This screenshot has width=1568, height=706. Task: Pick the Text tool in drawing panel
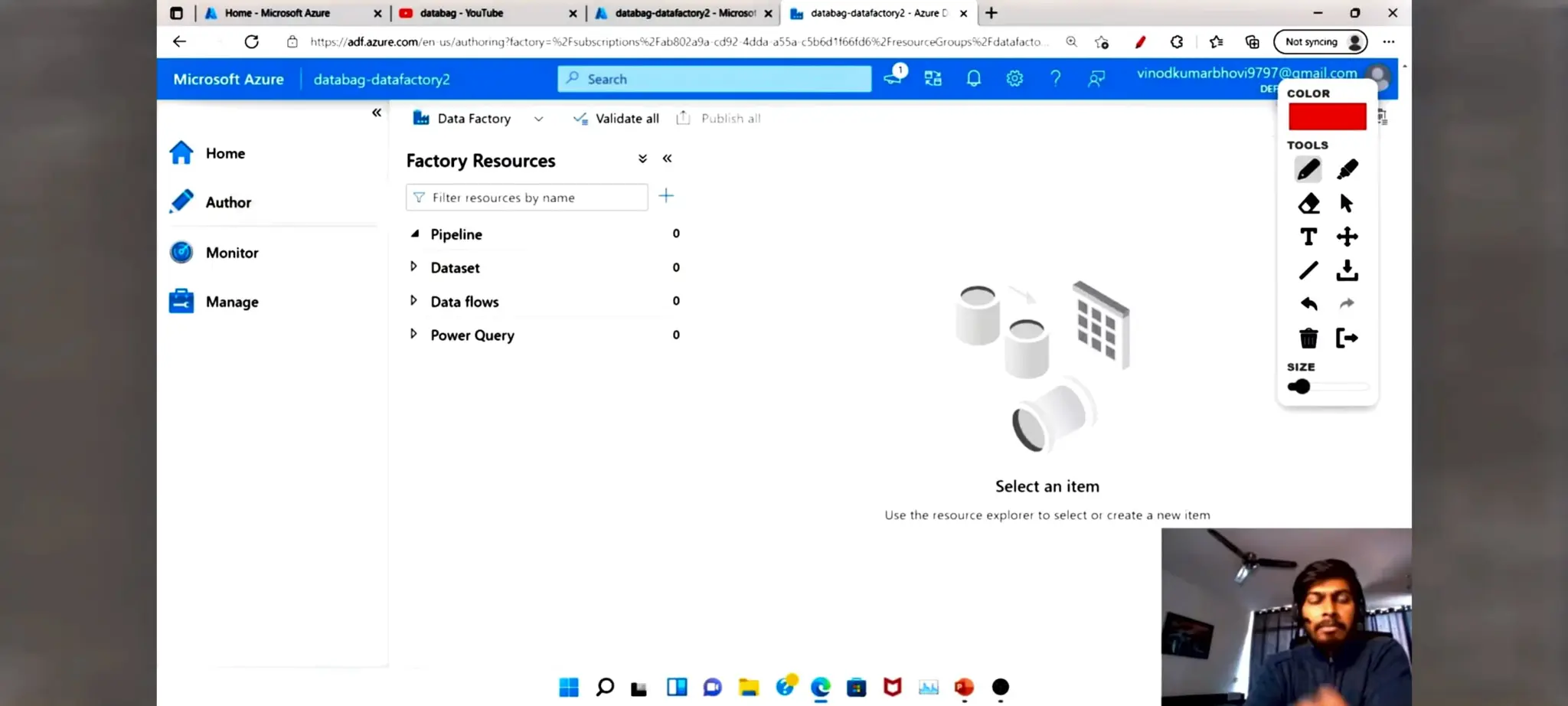pos(1308,237)
